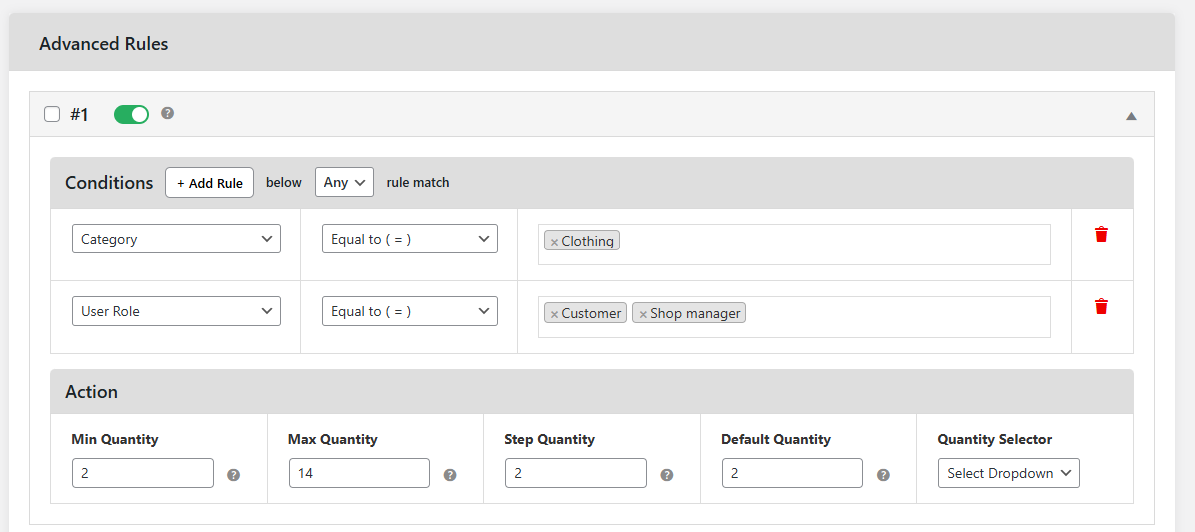Click the Shop manager tag text

click(x=695, y=313)
